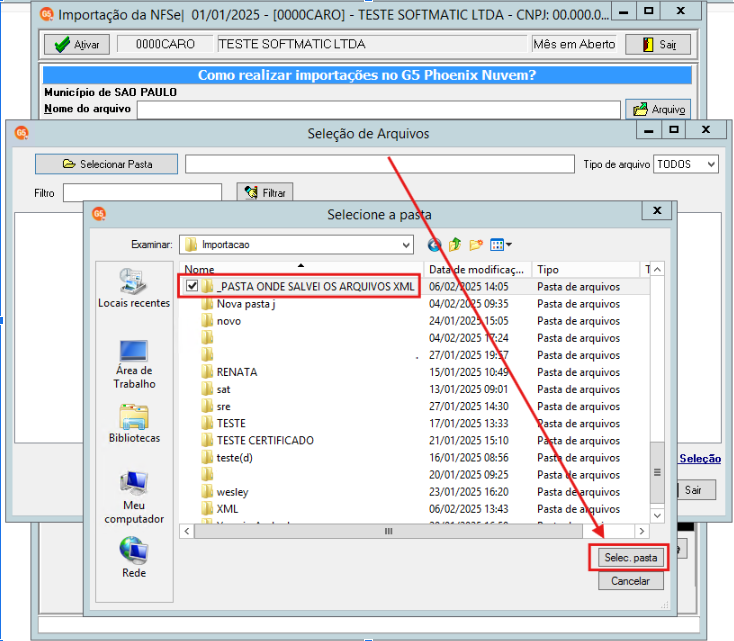Create new folder icon in dialog toolbar
This screenshot has width=734, height=641.
click(x=476, y=244)
